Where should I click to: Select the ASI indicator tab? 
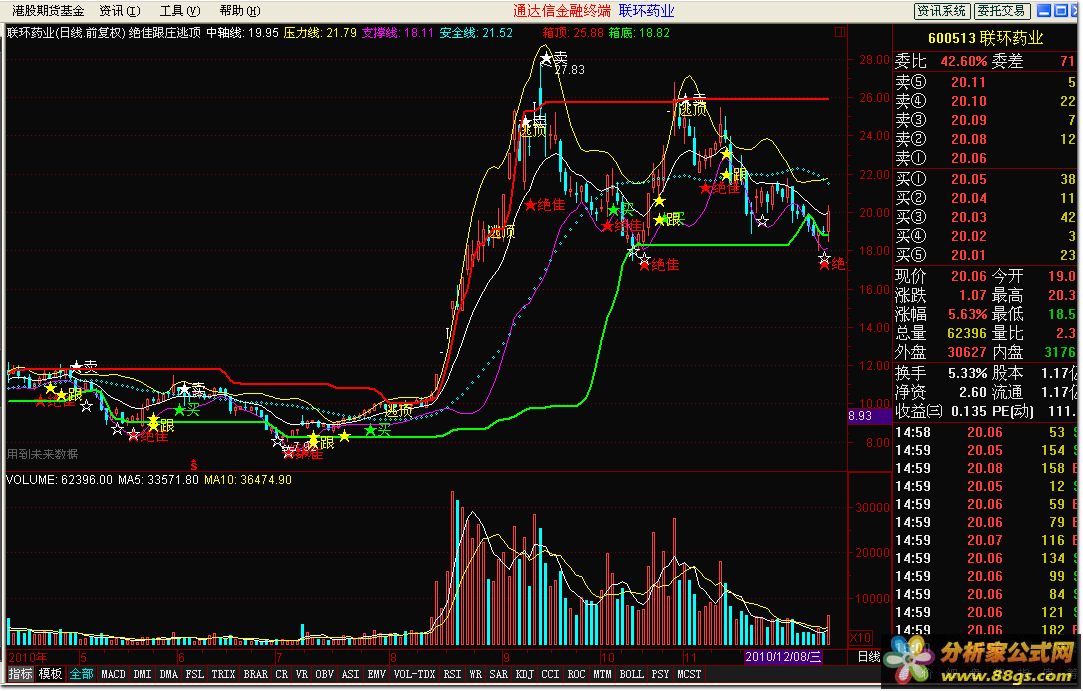click(351, 674)
